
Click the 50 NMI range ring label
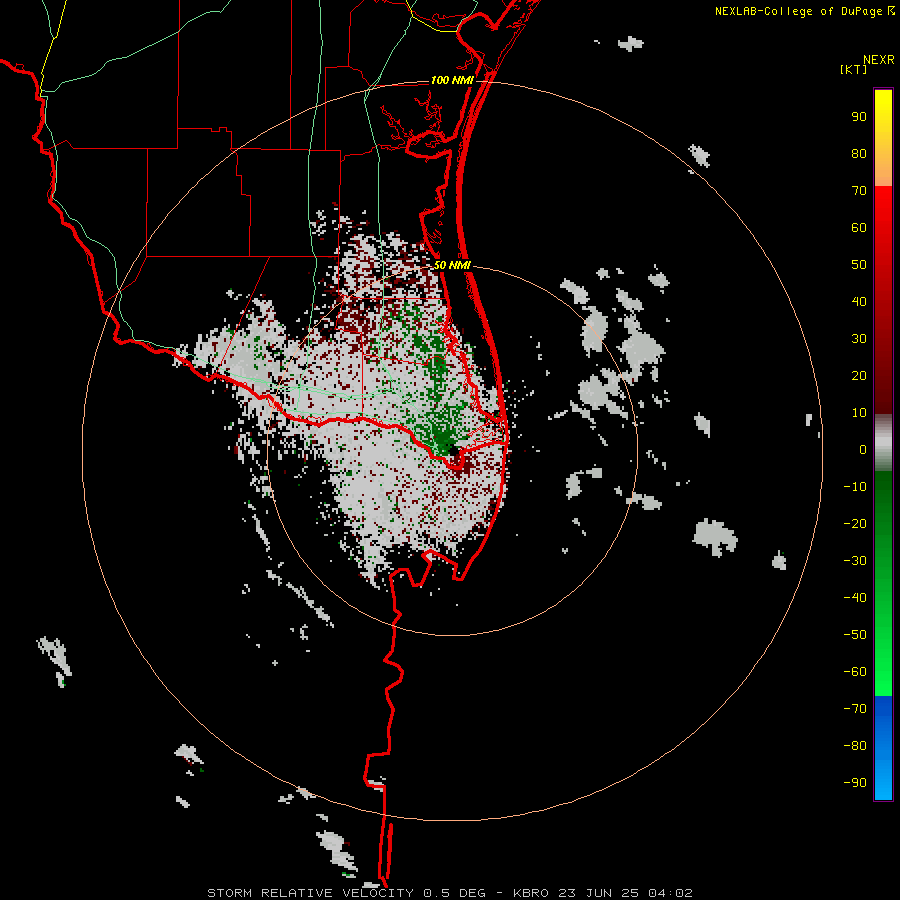452,265
